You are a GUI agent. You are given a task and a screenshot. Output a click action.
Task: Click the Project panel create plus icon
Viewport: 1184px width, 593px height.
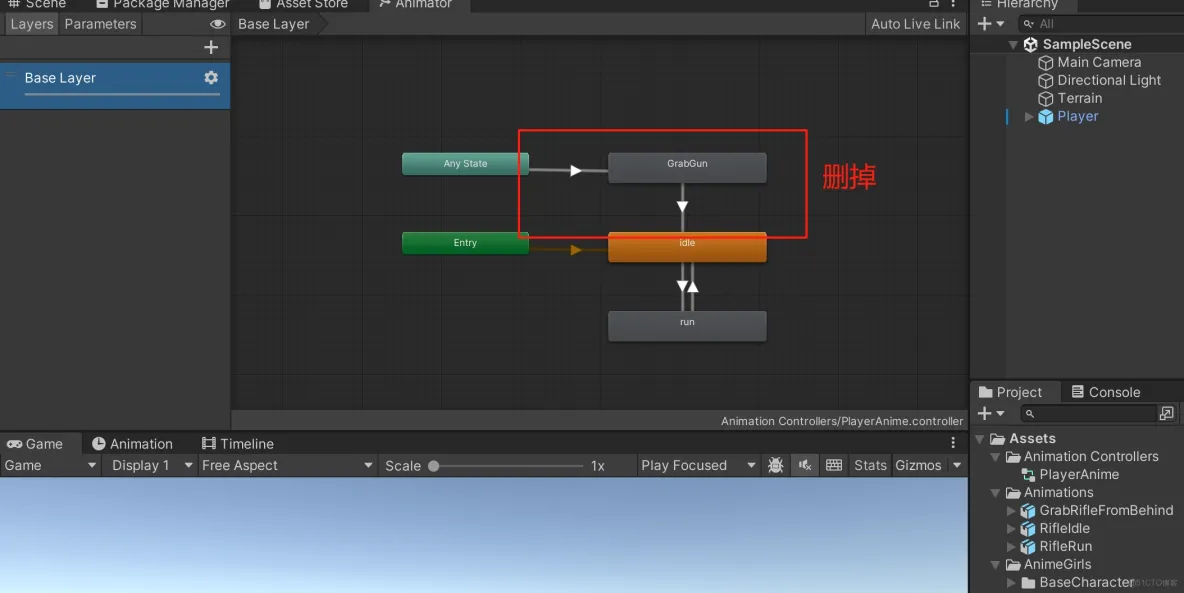[x=985, y=413]
